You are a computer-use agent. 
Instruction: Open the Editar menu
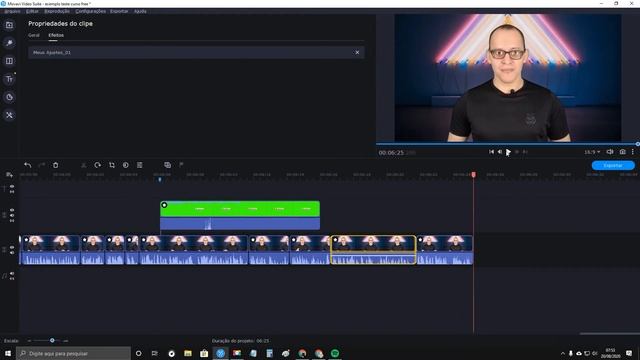point(32,11)
